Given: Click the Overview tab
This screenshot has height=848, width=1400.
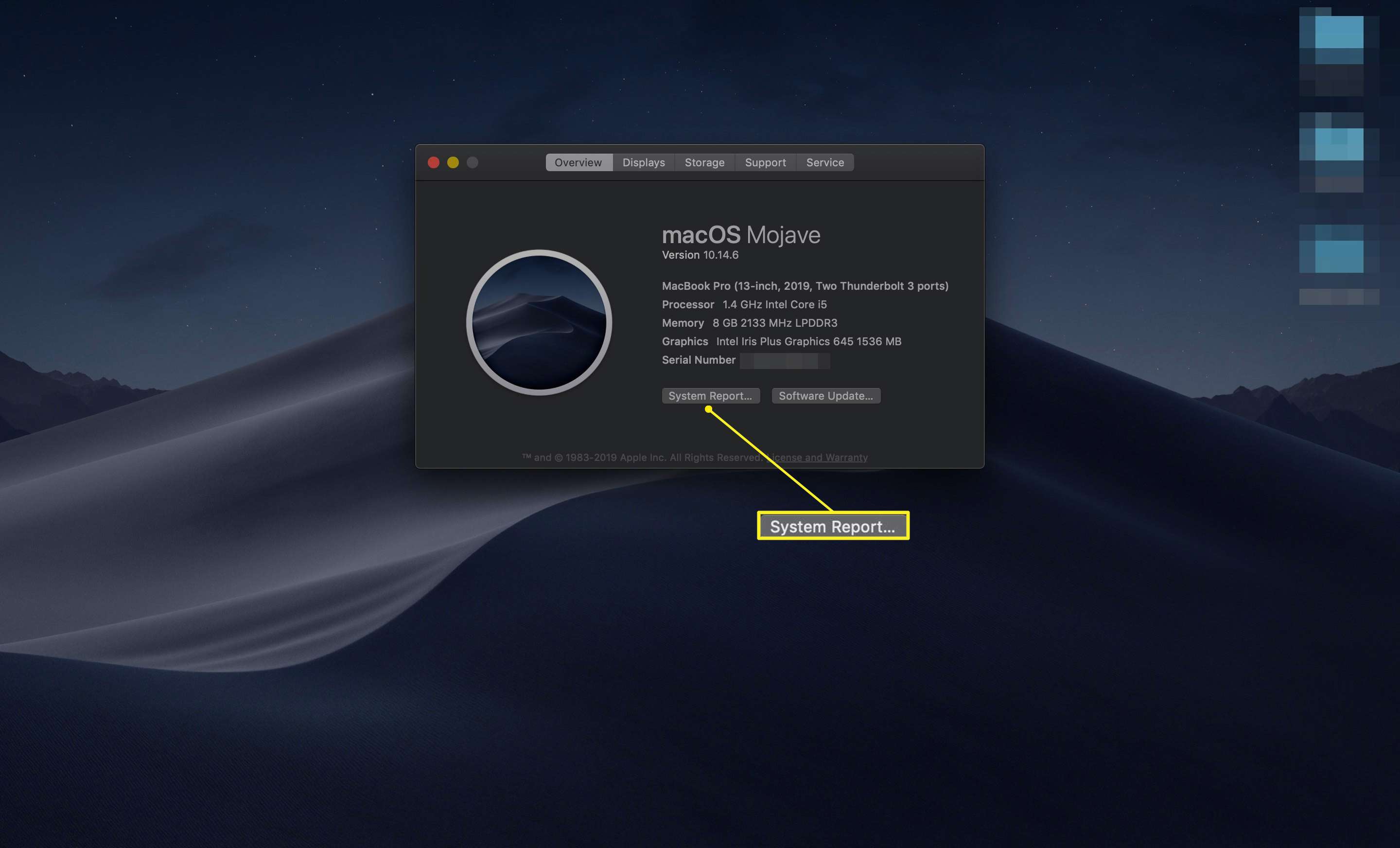Looking at the screenshot, I should pyautogui.click(x=577, y=162).
